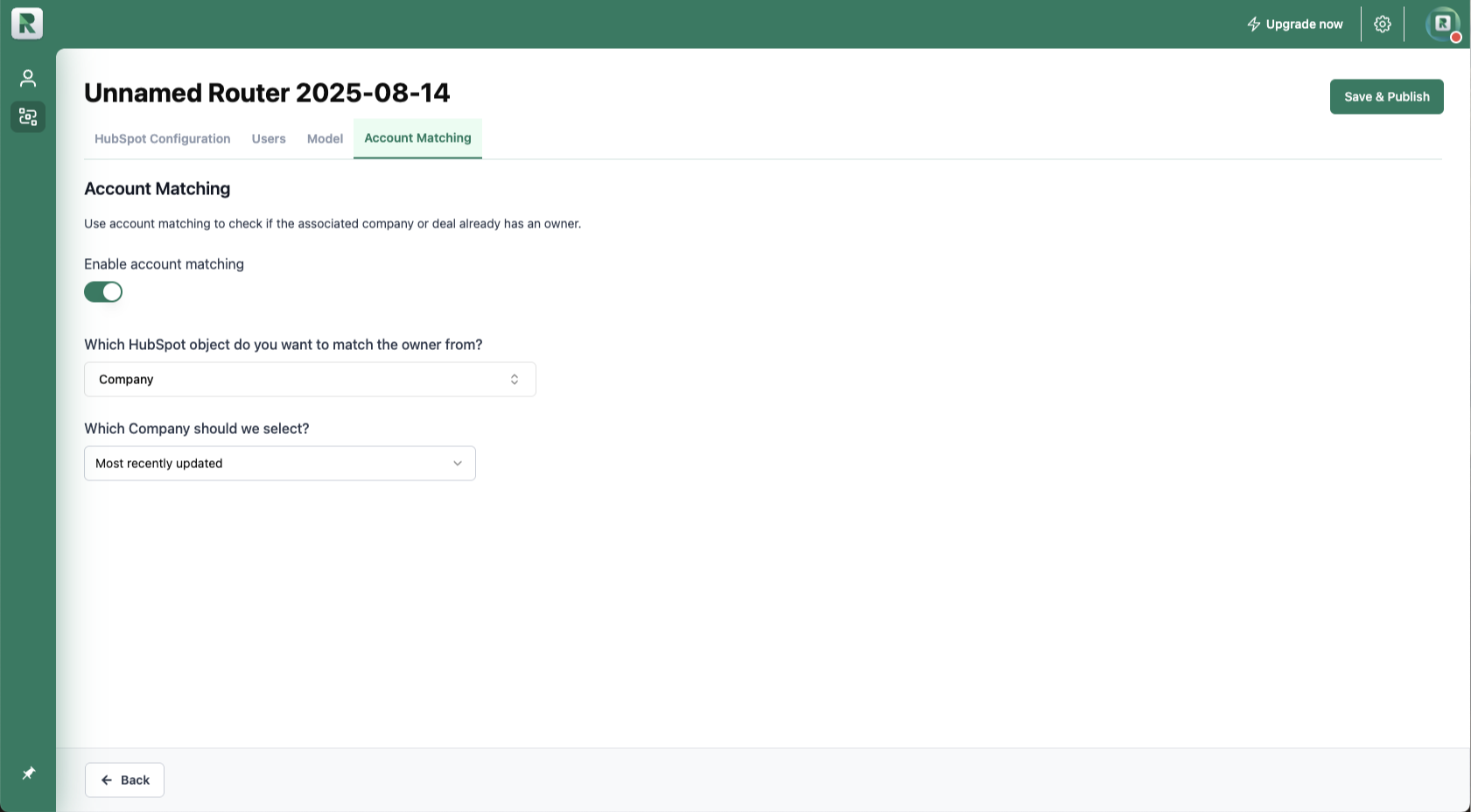
Task: Switch to the HubSpot Configuration tab
Action: coord(163,139)
